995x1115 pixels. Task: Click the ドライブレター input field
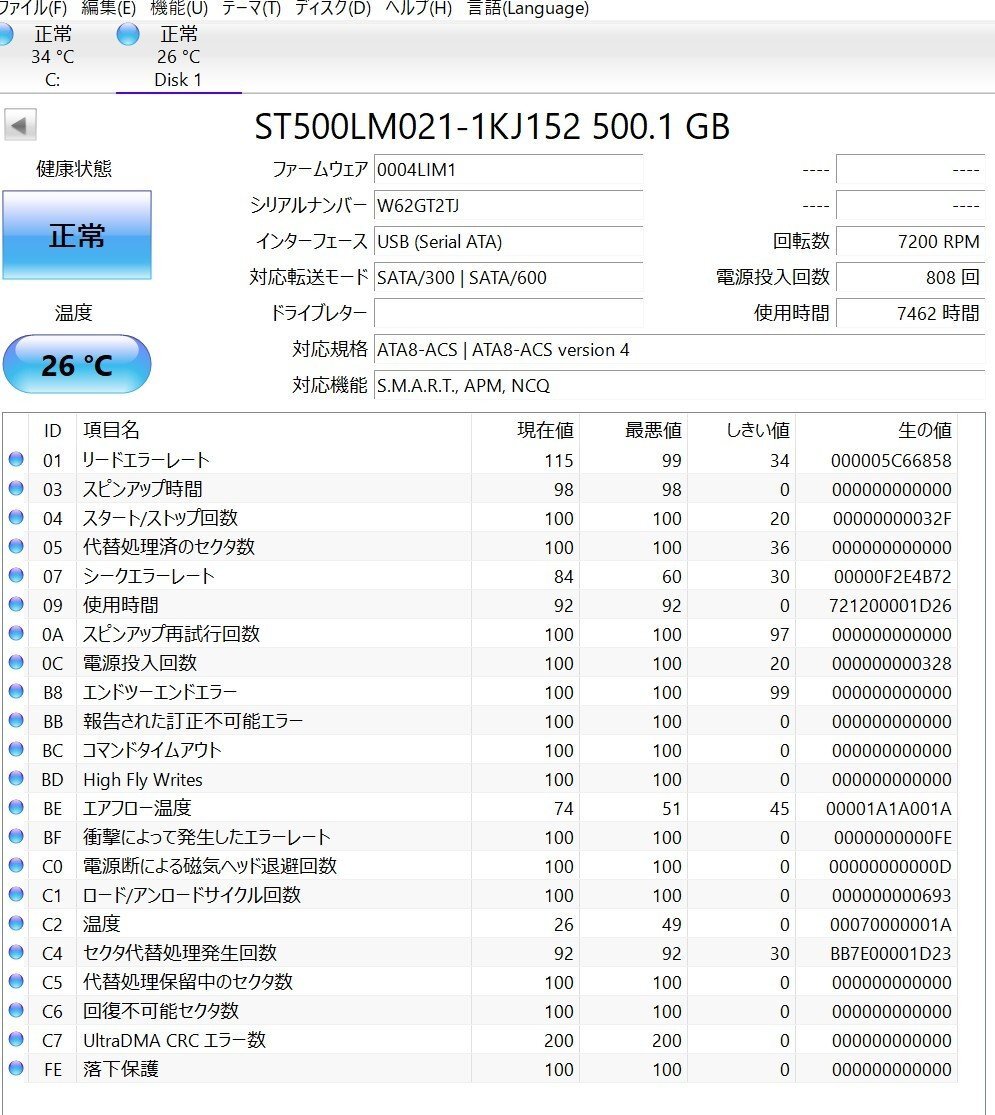click(508, 313)
